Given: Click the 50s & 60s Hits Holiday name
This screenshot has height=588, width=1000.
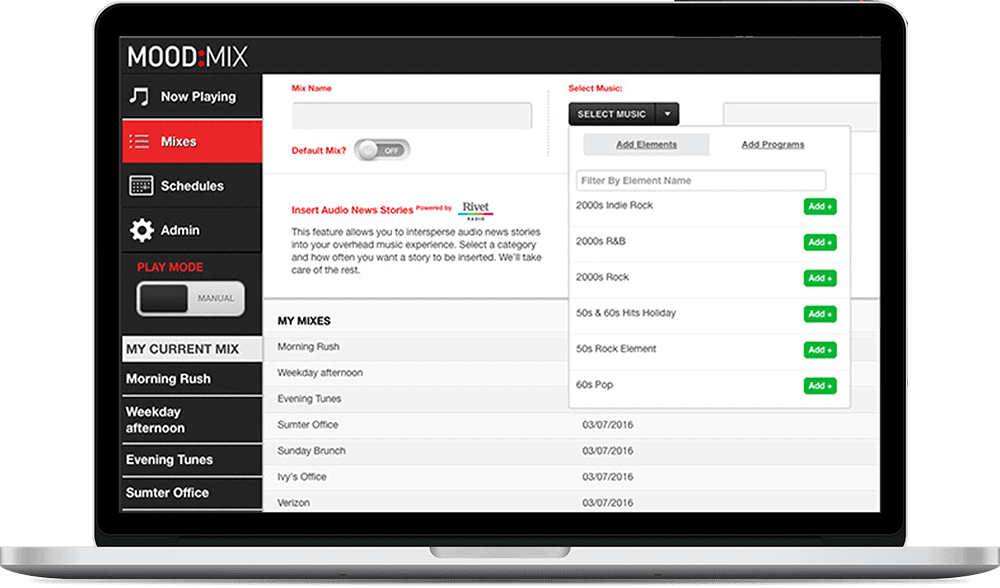Looking at the screenshot, I should [626, 313].
